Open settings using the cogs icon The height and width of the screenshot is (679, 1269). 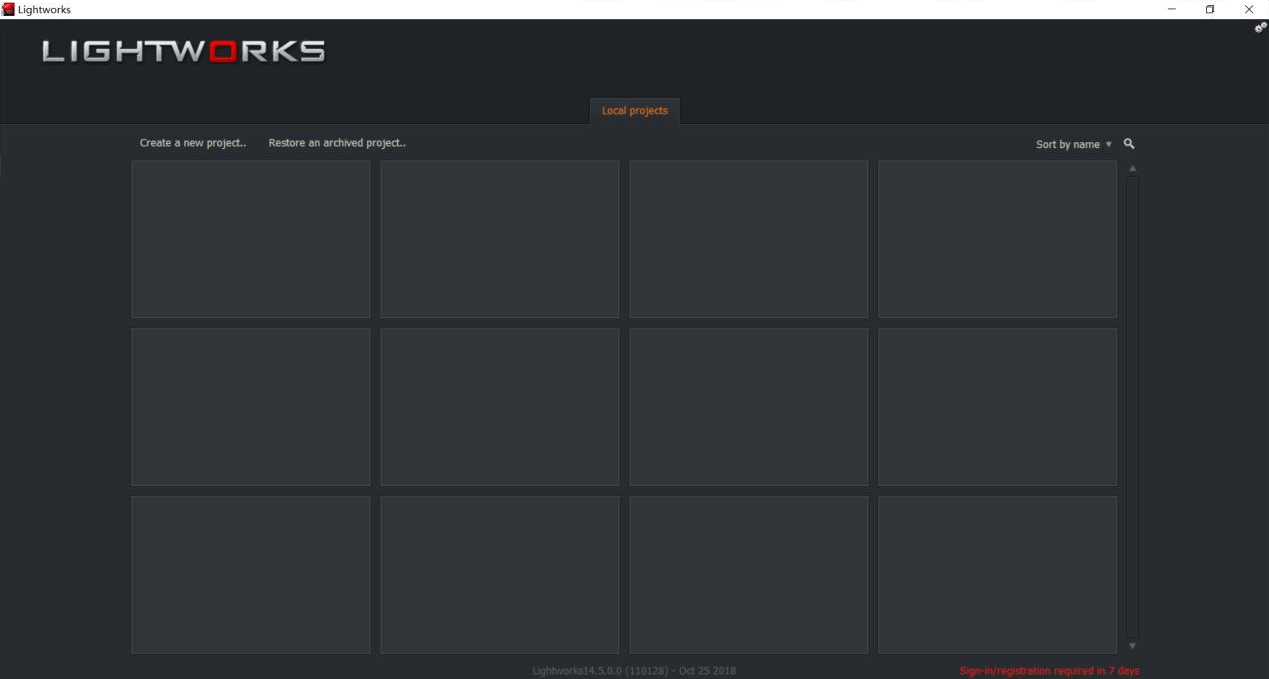(x=1259, y=27)
